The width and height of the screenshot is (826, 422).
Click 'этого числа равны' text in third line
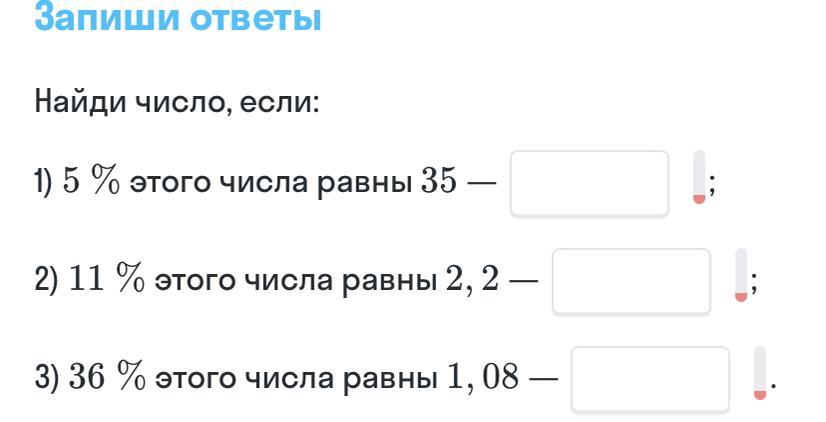[296, 379]
